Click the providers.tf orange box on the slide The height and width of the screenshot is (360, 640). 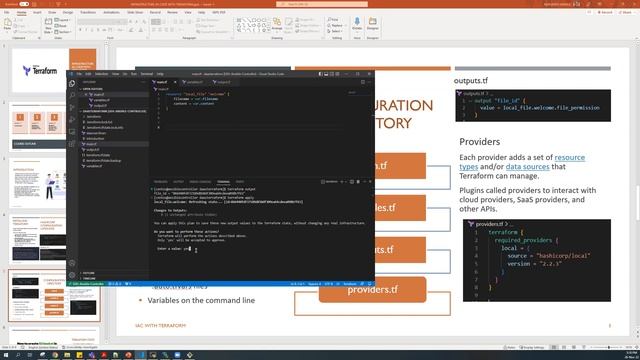click(372, 289)
